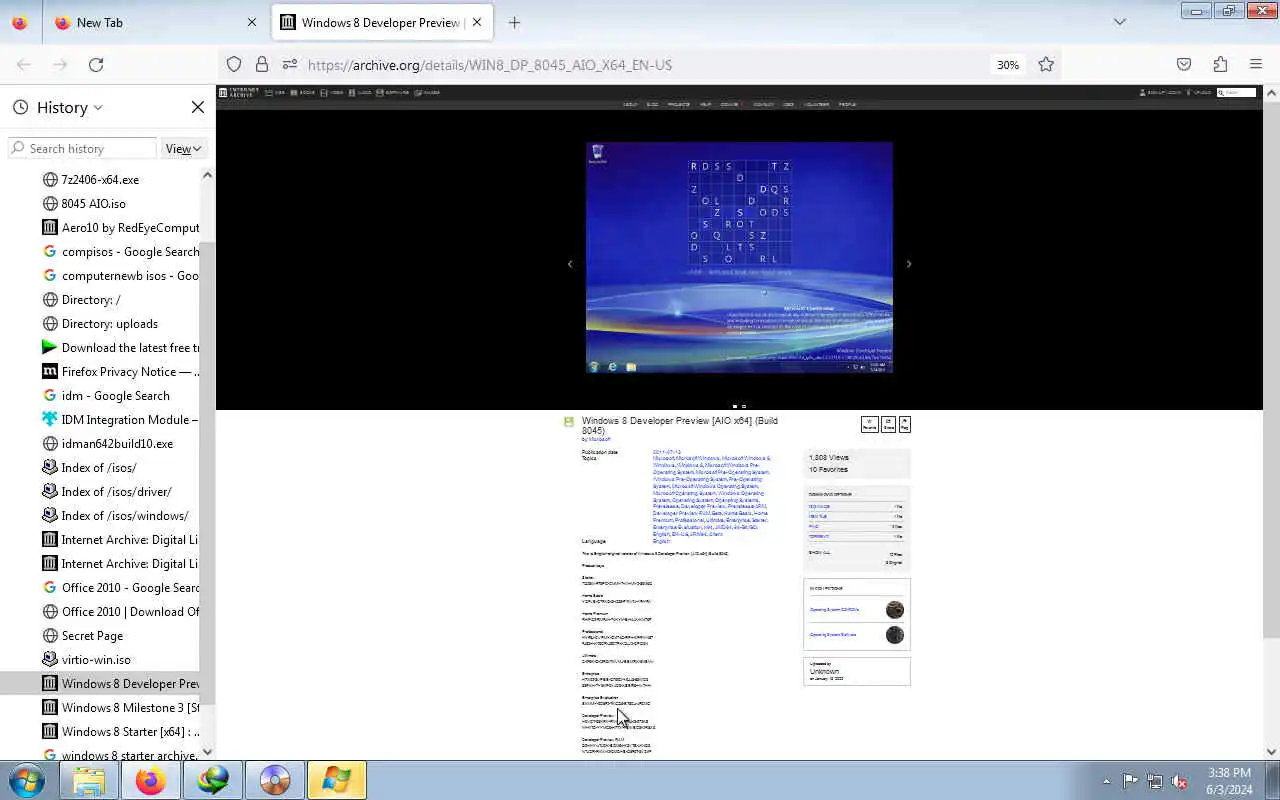Screen dimensions: 1280x800
Task: Flag this archive item
Action: pos(905,424)
